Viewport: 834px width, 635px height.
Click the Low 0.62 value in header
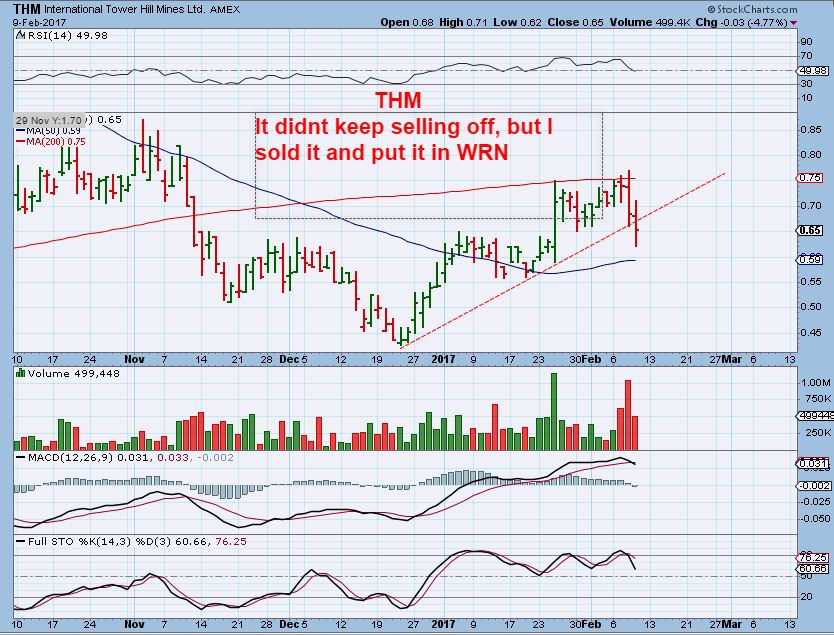pos(517,22)
